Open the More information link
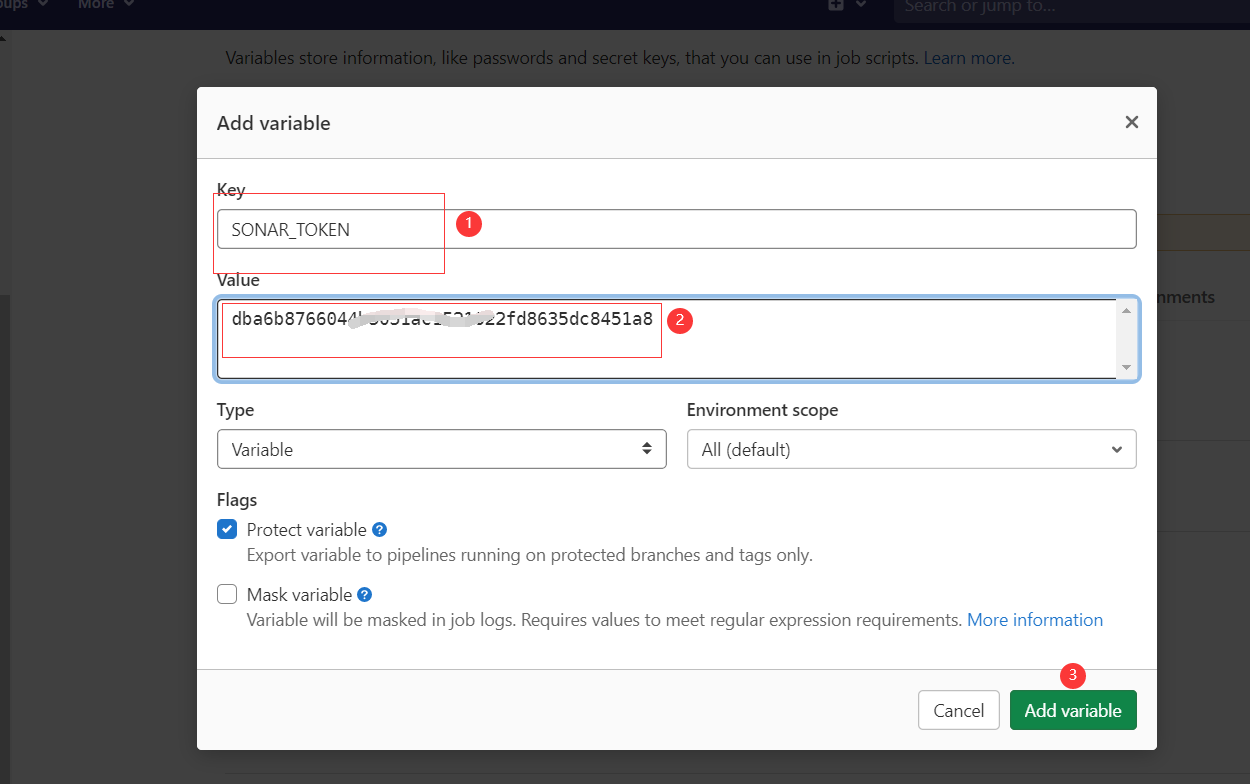The width and height of the screenshot is (1250, 784). [x=1034, y=620]
